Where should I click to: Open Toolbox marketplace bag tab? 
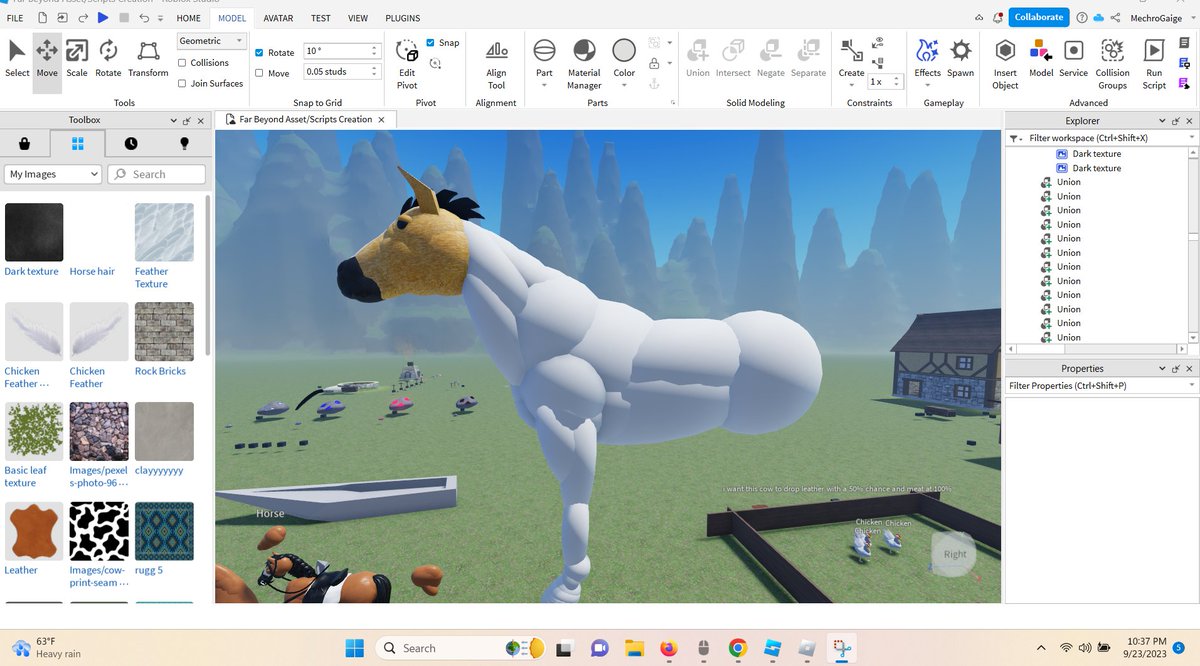(25, 143)
